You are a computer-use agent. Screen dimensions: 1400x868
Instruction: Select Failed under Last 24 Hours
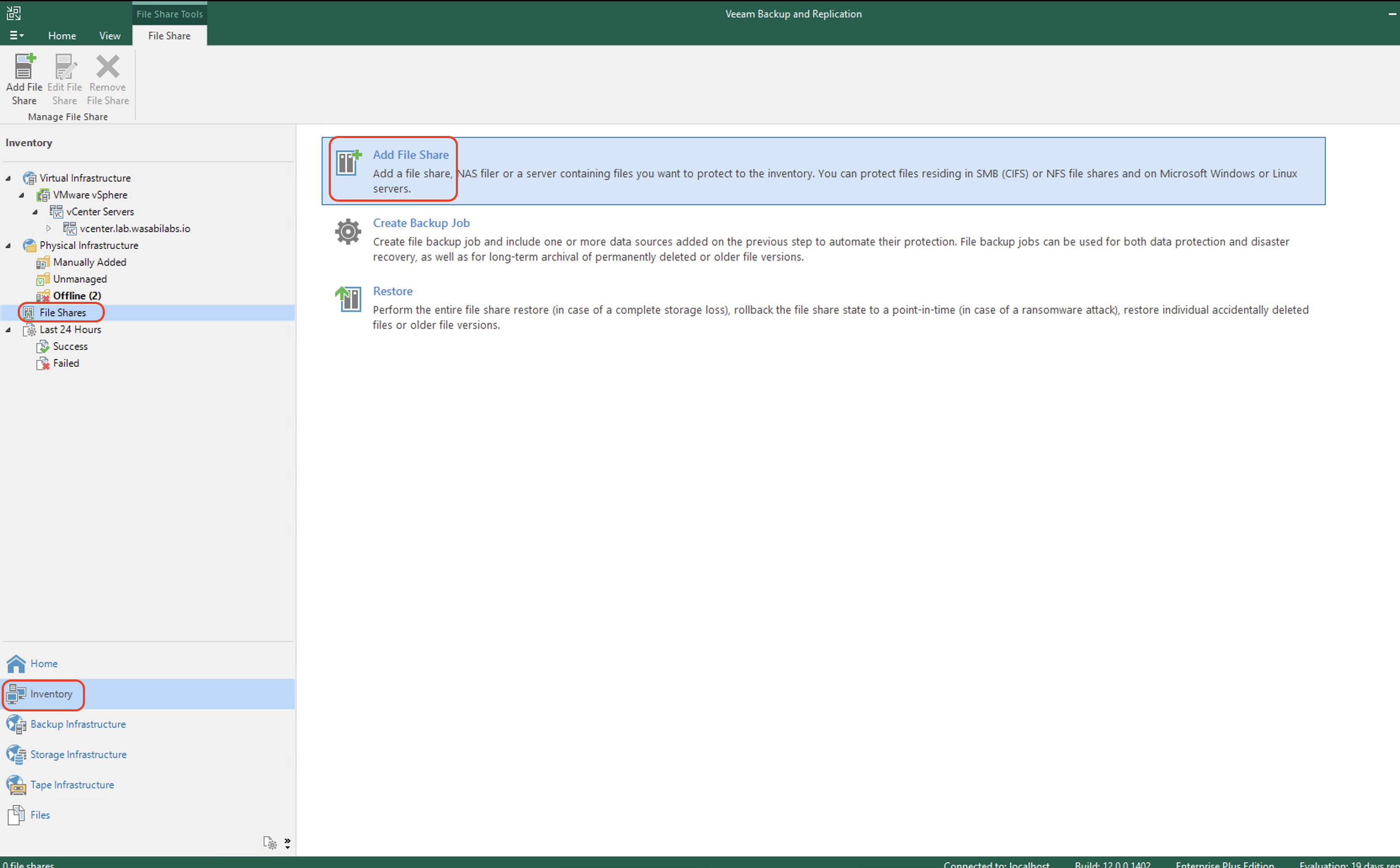[66, 363]
